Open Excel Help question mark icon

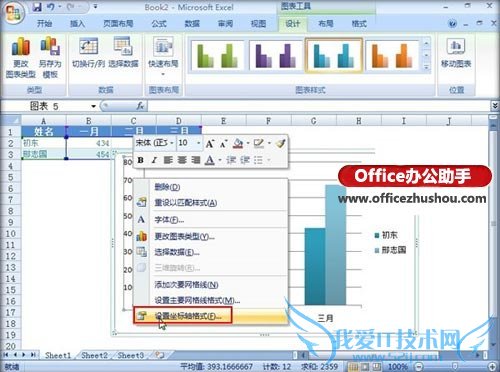point(452,24)
